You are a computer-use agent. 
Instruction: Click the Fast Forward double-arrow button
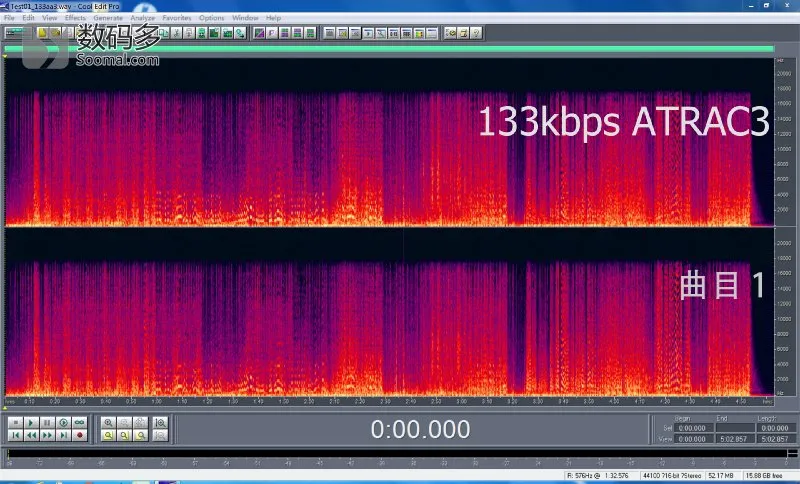tap(47, 435)
